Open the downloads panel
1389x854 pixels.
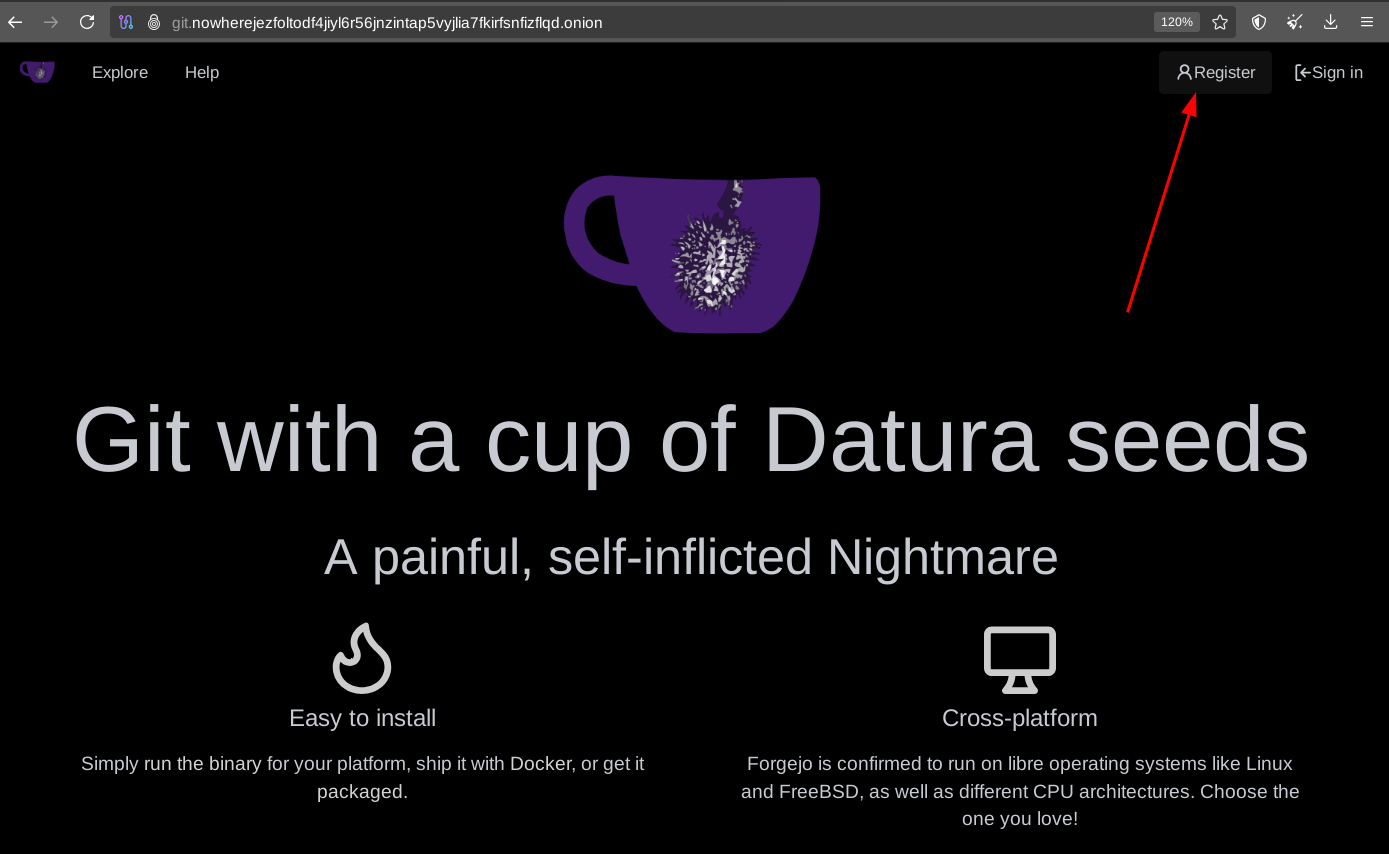point(1331,22)
